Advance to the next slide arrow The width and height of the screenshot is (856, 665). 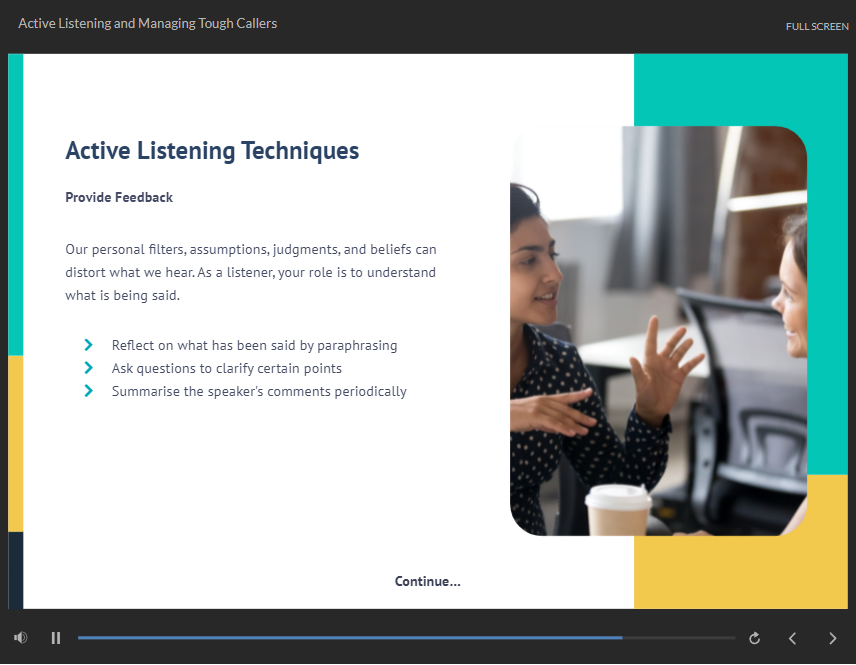click(x=832, y=638)
